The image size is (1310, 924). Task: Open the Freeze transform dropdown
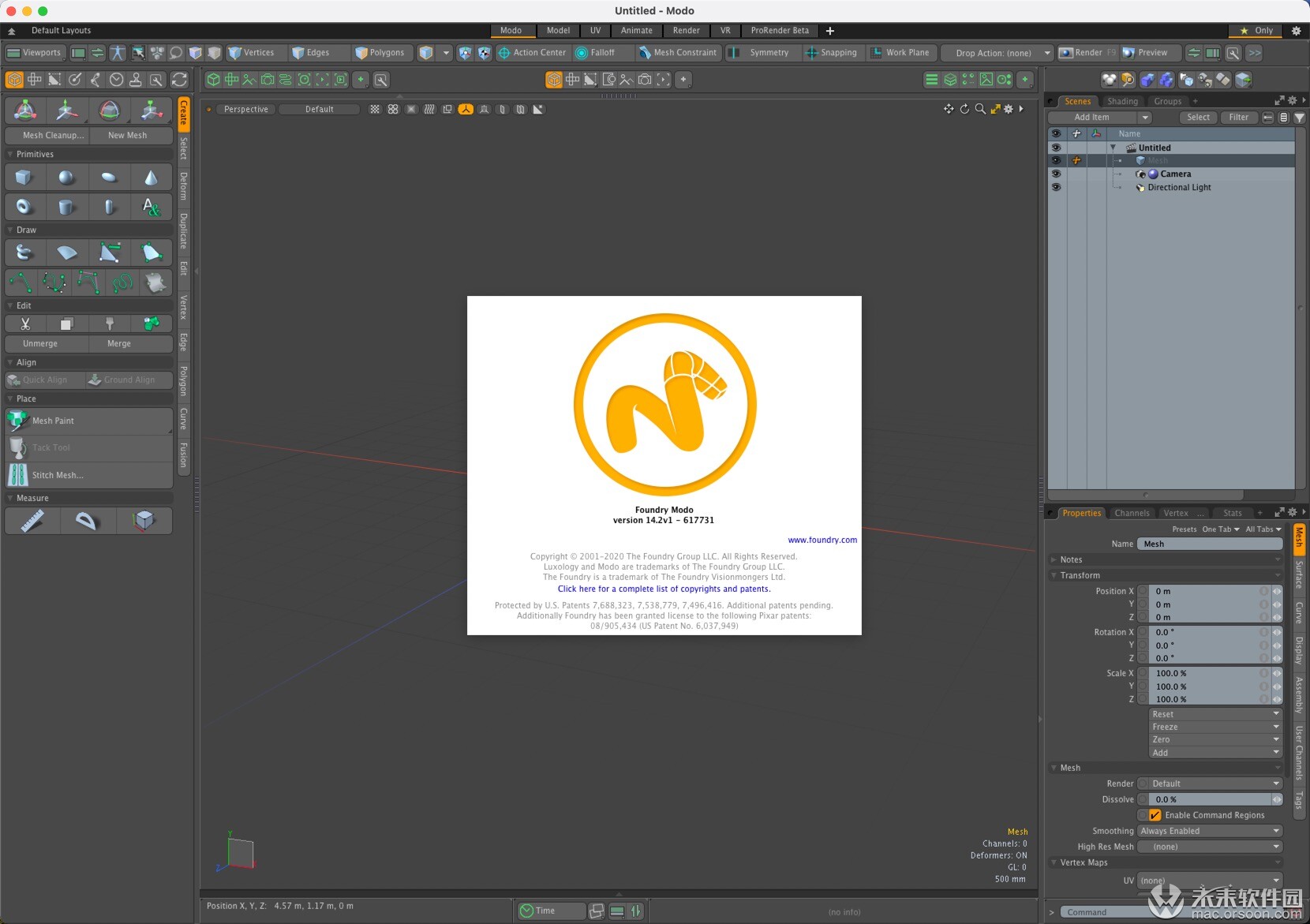[1215, 727]
